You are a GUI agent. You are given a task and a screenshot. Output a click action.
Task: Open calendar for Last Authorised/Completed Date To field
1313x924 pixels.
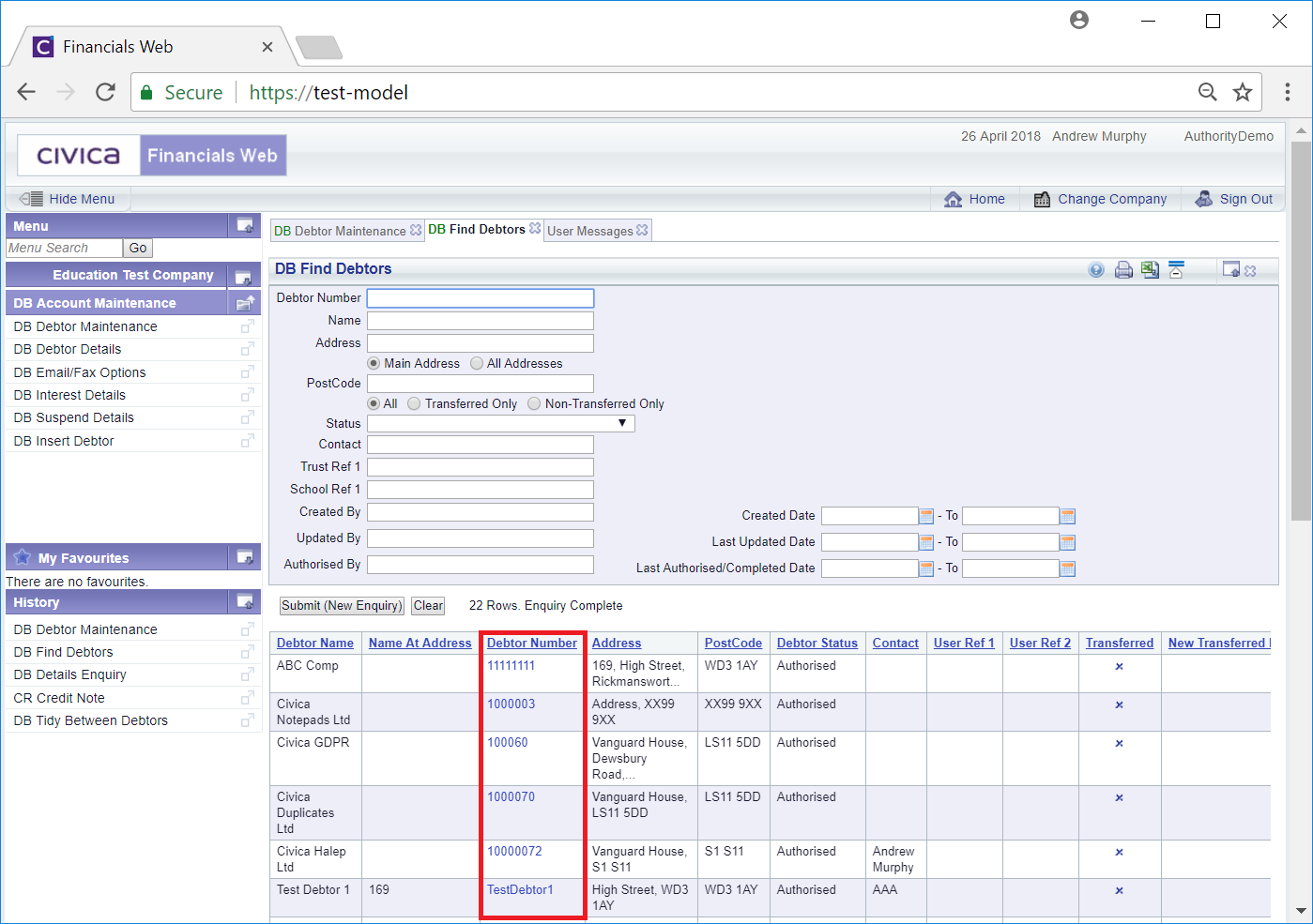(x=1067, y=568)
